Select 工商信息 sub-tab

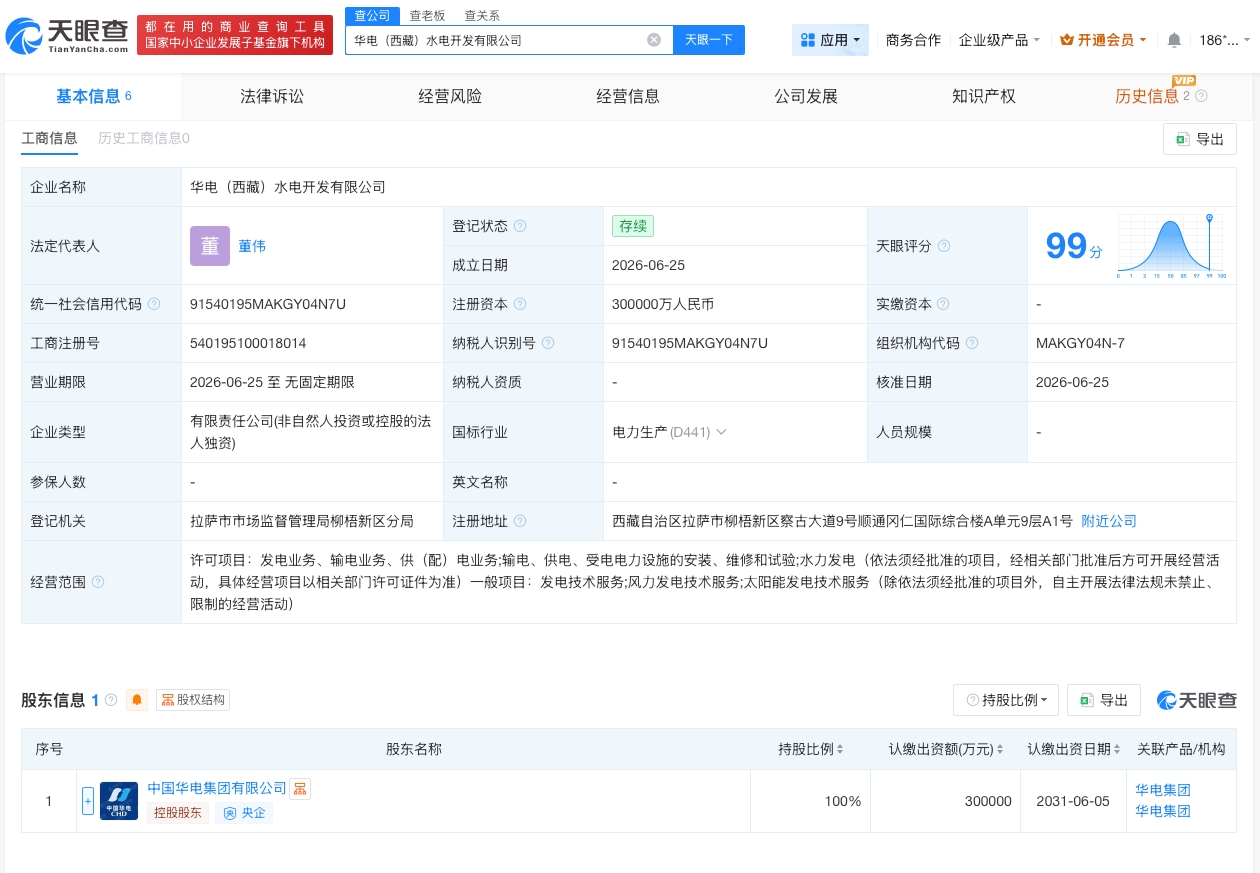pyautogui.click(x=49, y=138)
